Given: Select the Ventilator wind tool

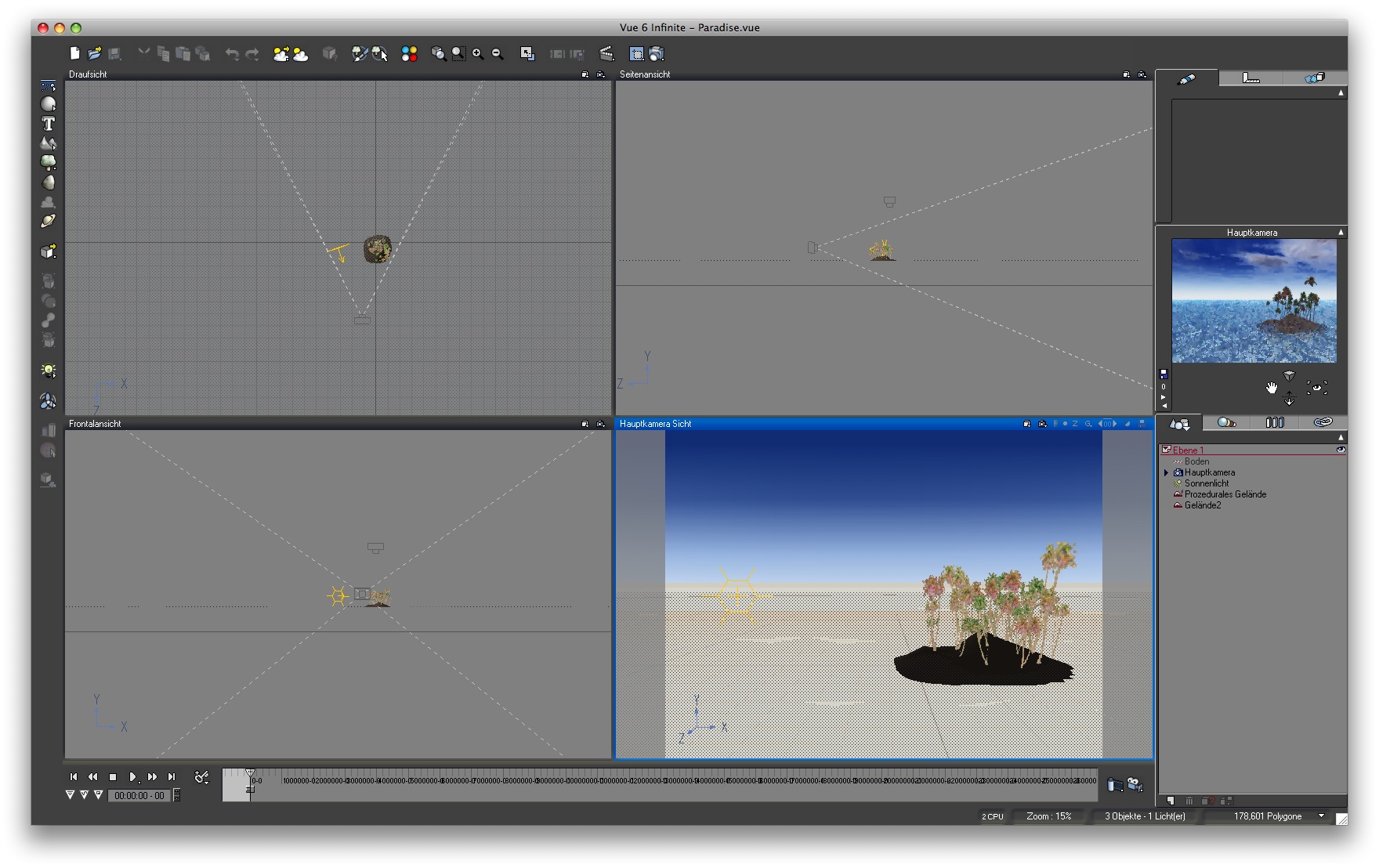Looking at the screenshot, I should [x=49, y=401].
